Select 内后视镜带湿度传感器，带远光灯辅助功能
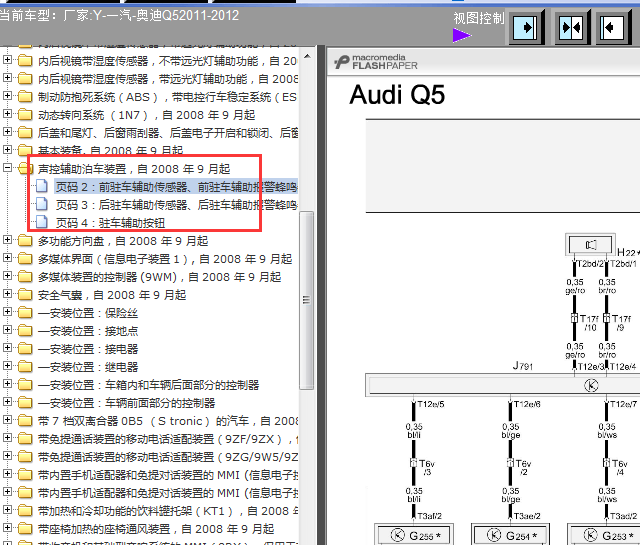 click(x=167, y=79)
